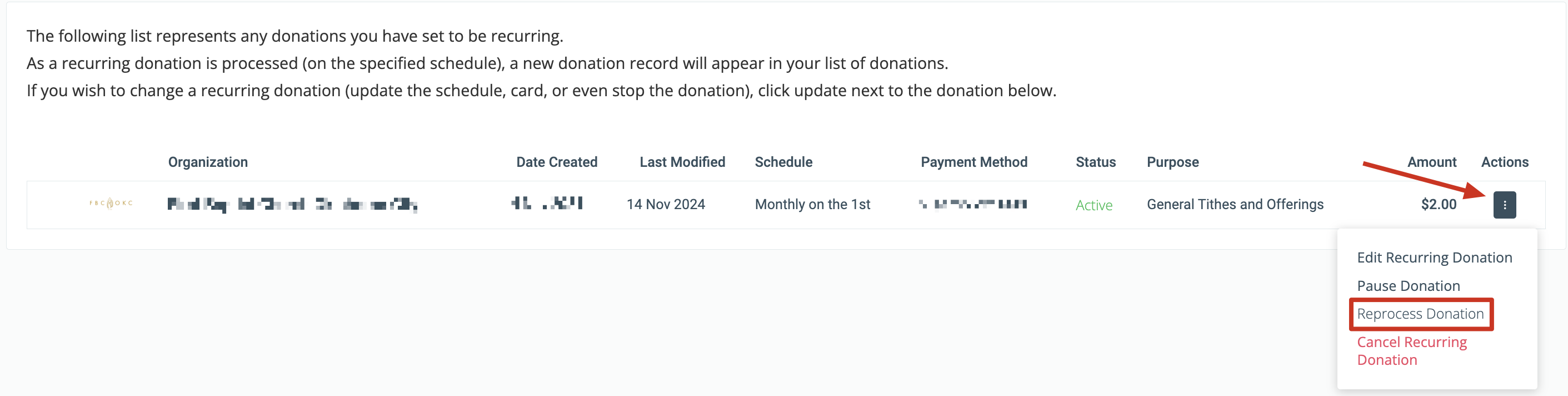This screenshot has width=1568, height=396.
Task: Click the Date Created column header
Action: click(x=556, y=161)
